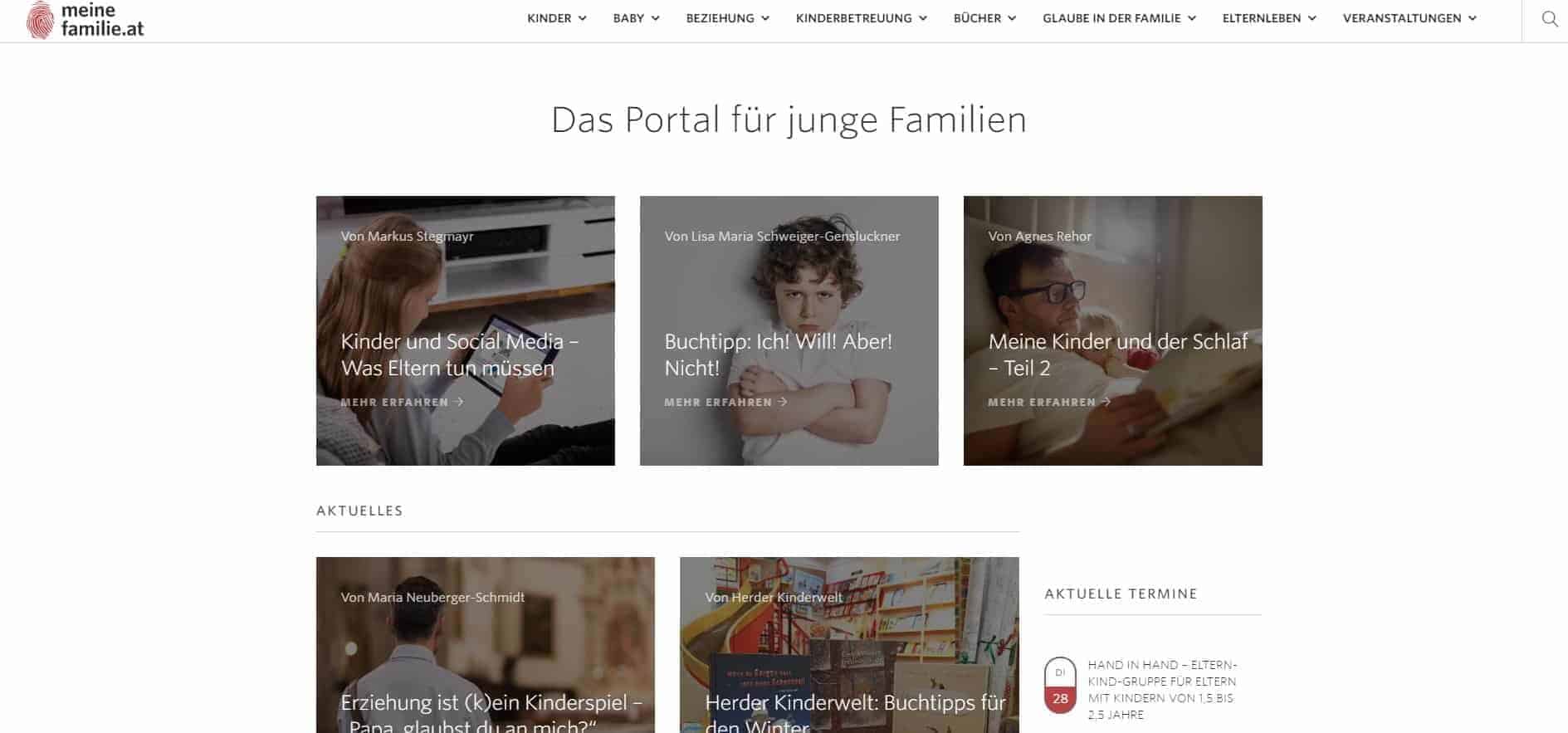Select Glaube in der Familie menu

click(x=1119, y=18)
